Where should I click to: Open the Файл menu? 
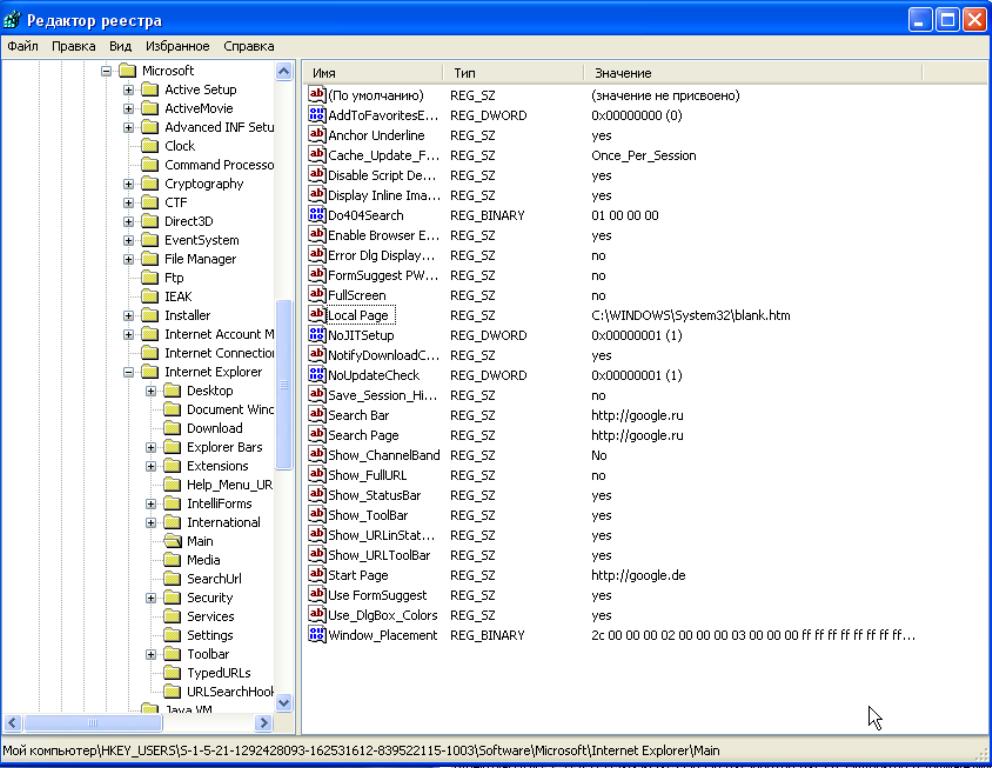[x=23, y=46]
